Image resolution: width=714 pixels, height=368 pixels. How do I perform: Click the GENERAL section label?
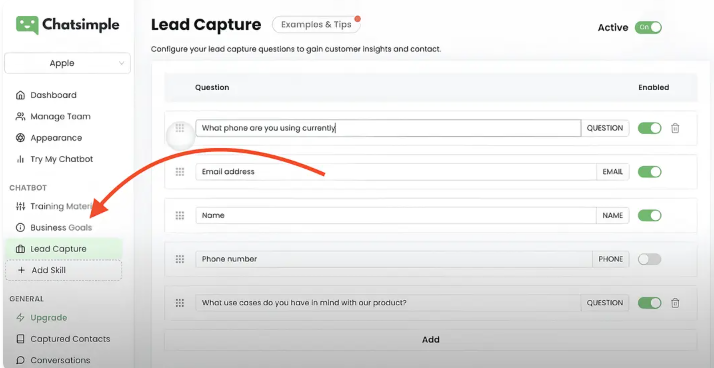coord(26,299)
